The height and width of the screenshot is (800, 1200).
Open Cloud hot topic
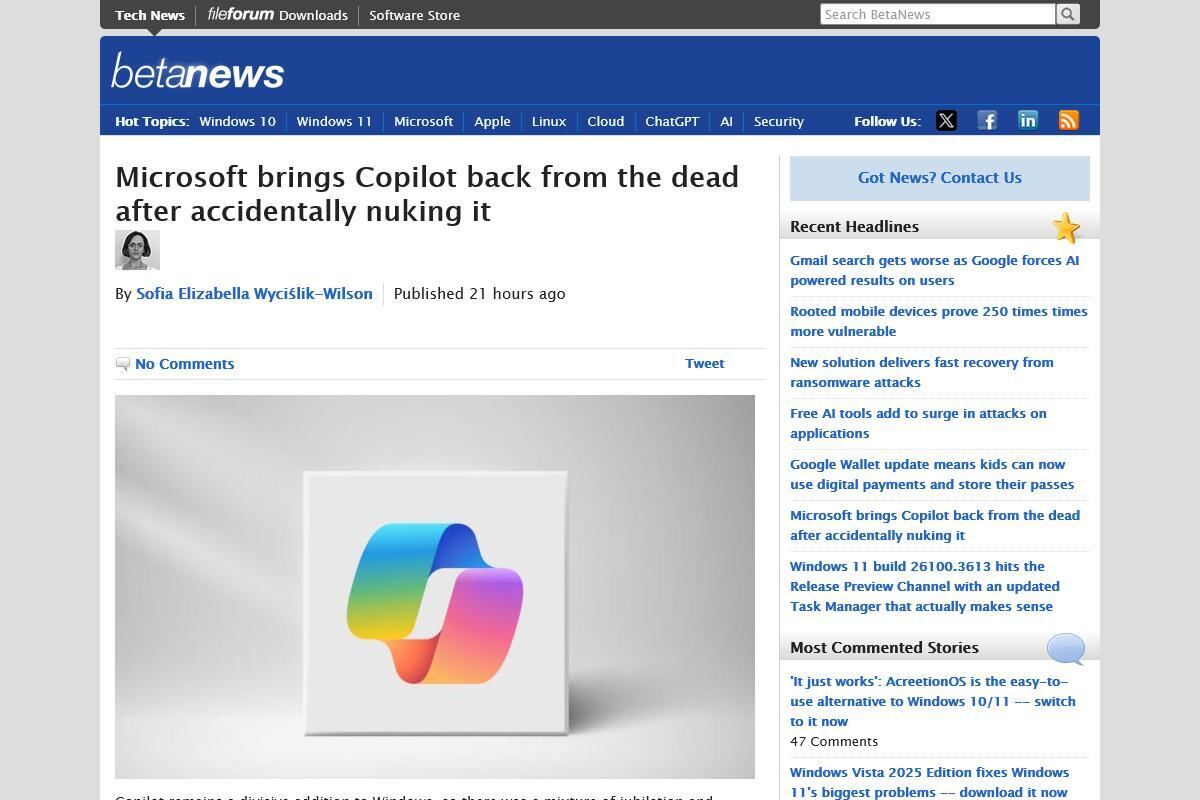point(605,121)
